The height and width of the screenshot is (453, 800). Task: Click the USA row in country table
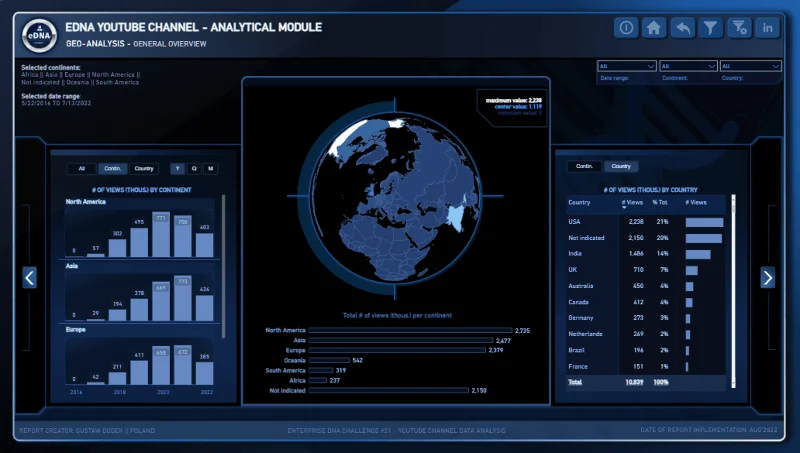click(x=646, y=222)
